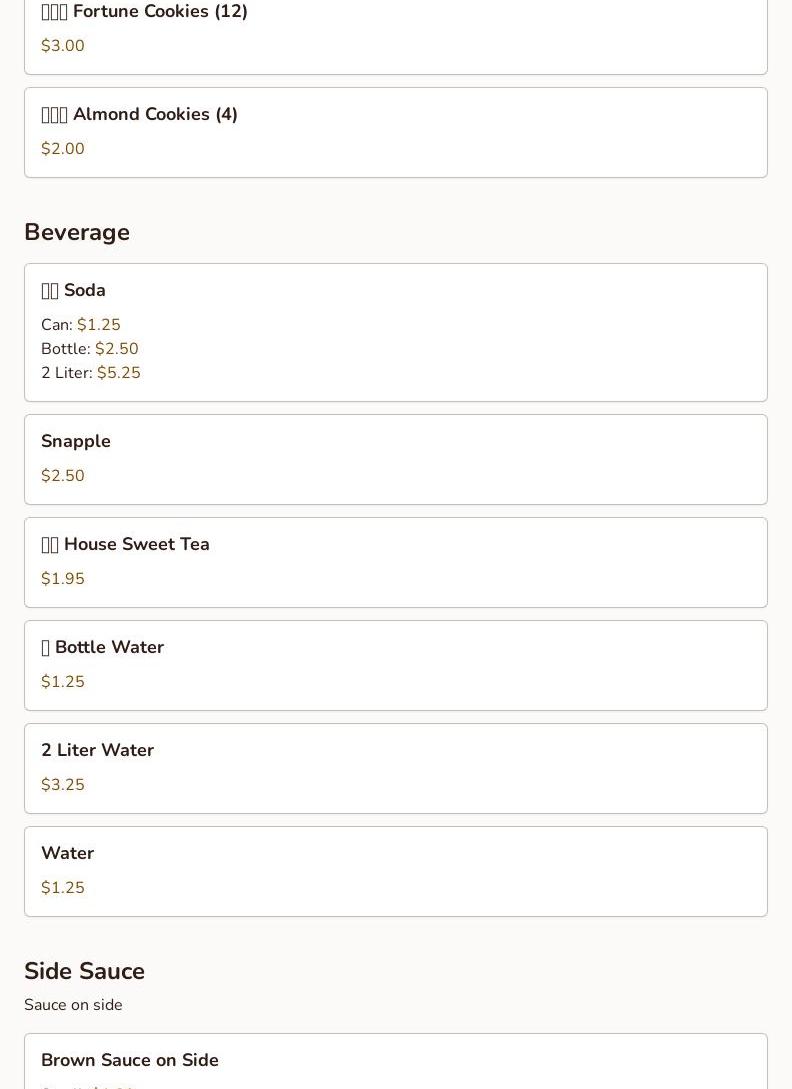
Task: Choose the Soda Bottle $2.50 option
Action: [x=116, y=349]
